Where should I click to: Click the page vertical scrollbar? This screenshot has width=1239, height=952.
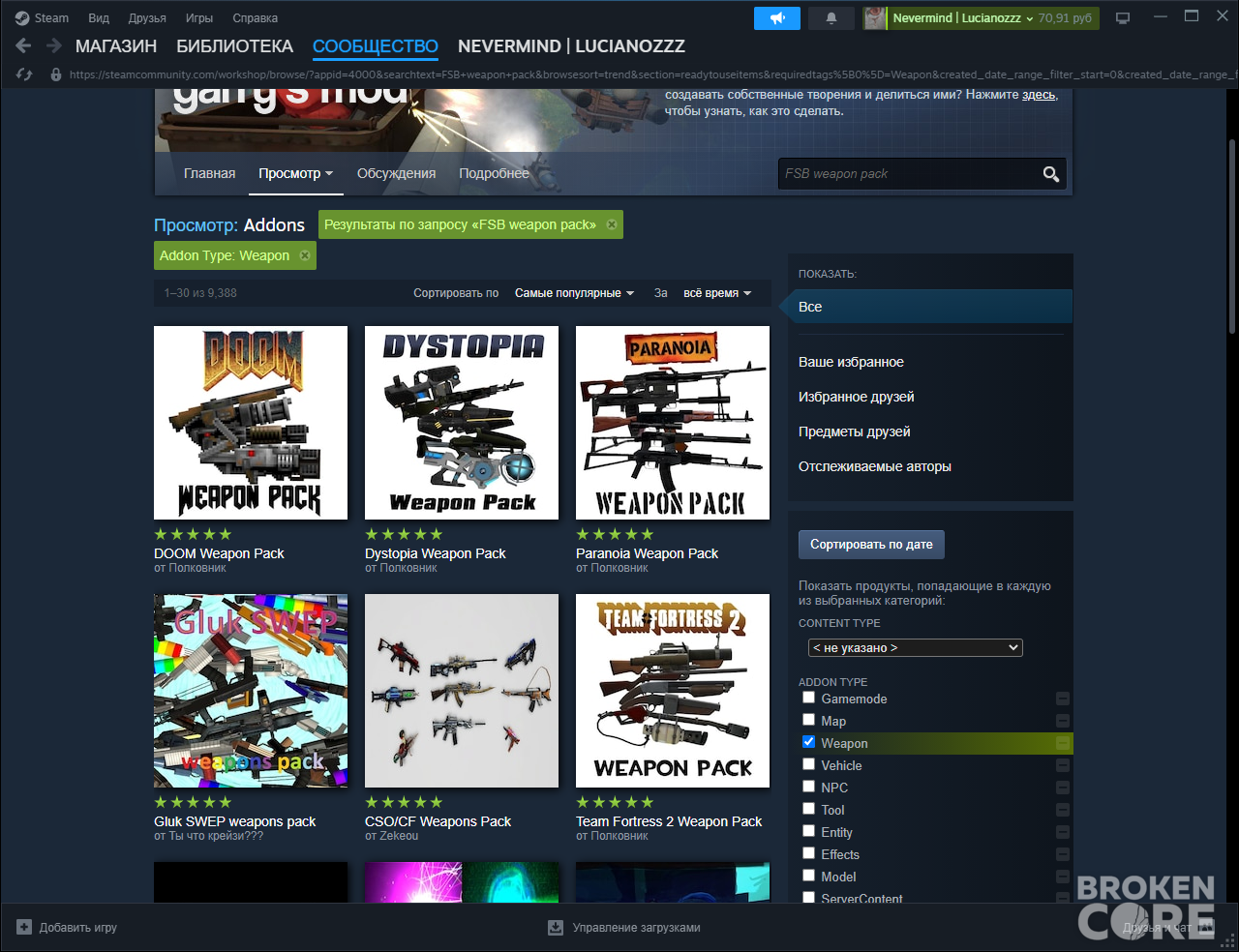coord(1231,237)
